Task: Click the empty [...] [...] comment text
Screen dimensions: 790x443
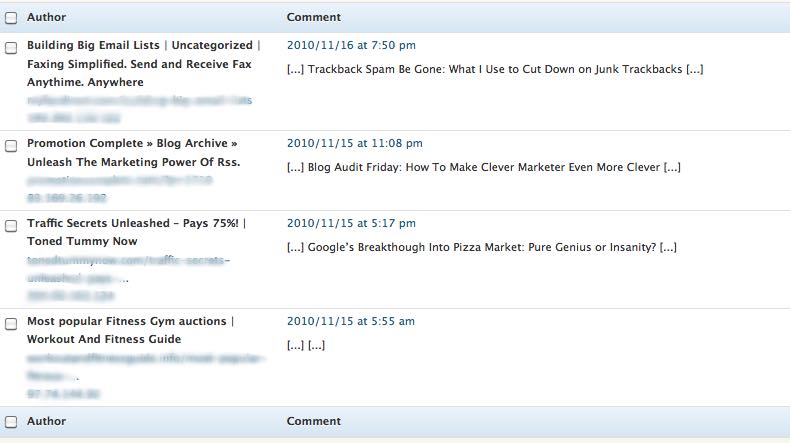Action: coord(306,345)
